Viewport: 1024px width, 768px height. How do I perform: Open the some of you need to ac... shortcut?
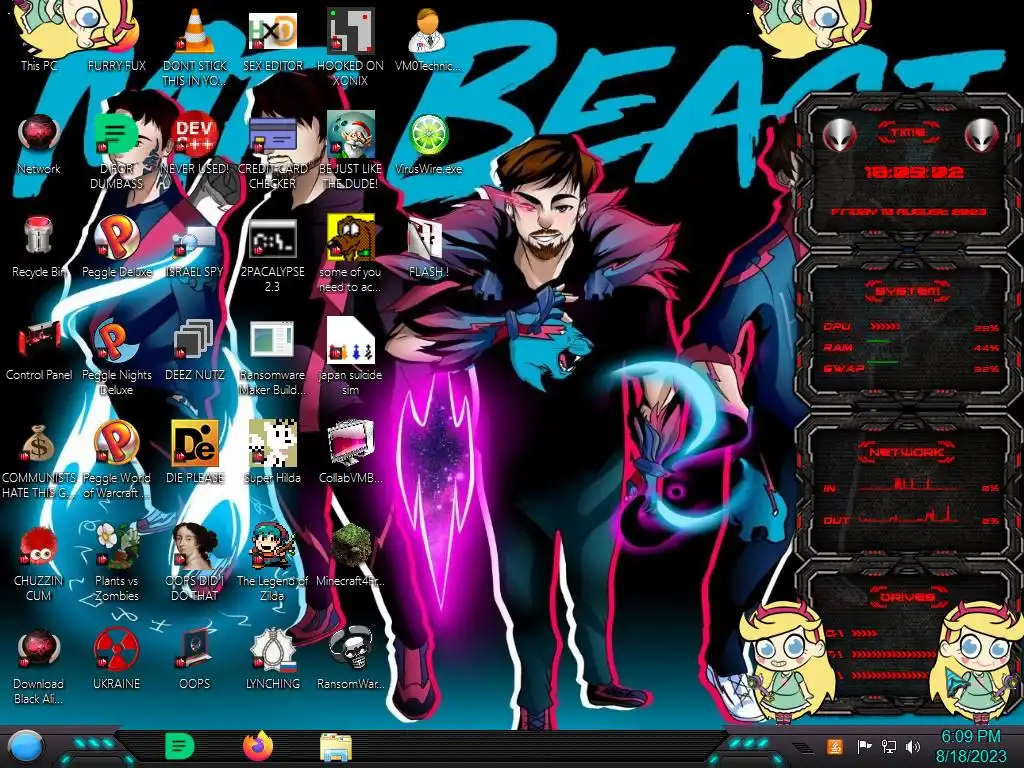[x=351, y=253]
